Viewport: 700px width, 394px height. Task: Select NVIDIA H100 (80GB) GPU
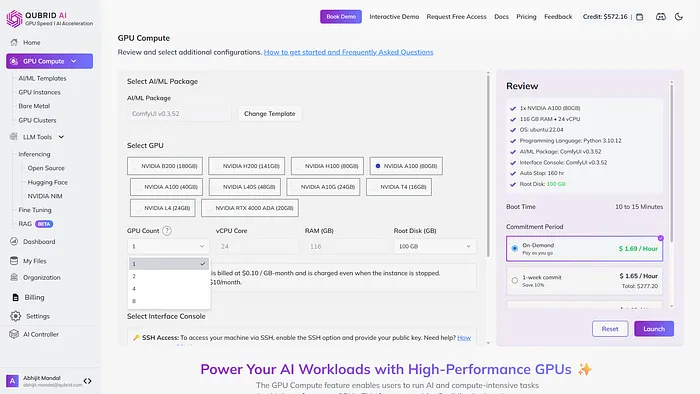pos(327,166)
